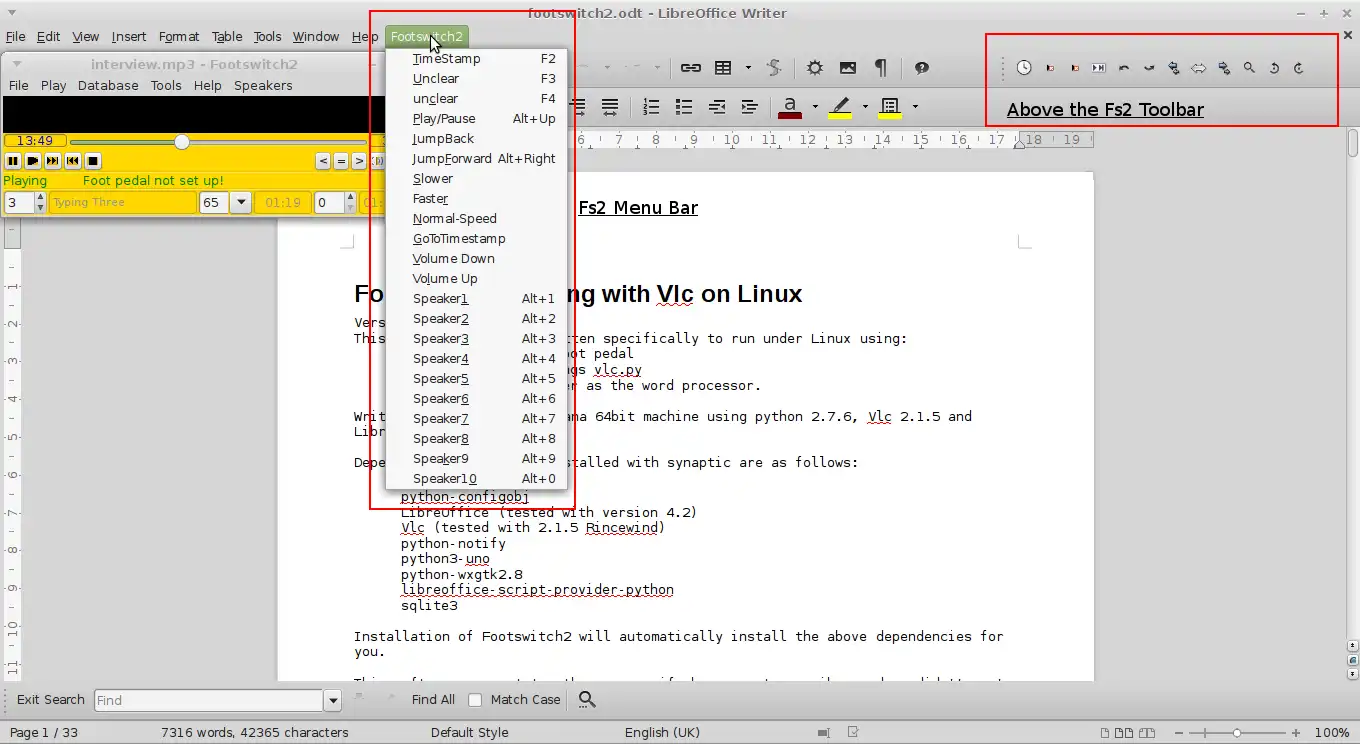Toggle insert mode indicator in status bar
Image resolution: width=1360 pixels, height=744 pixels.
pyautogui.click(x=825, y=733)
